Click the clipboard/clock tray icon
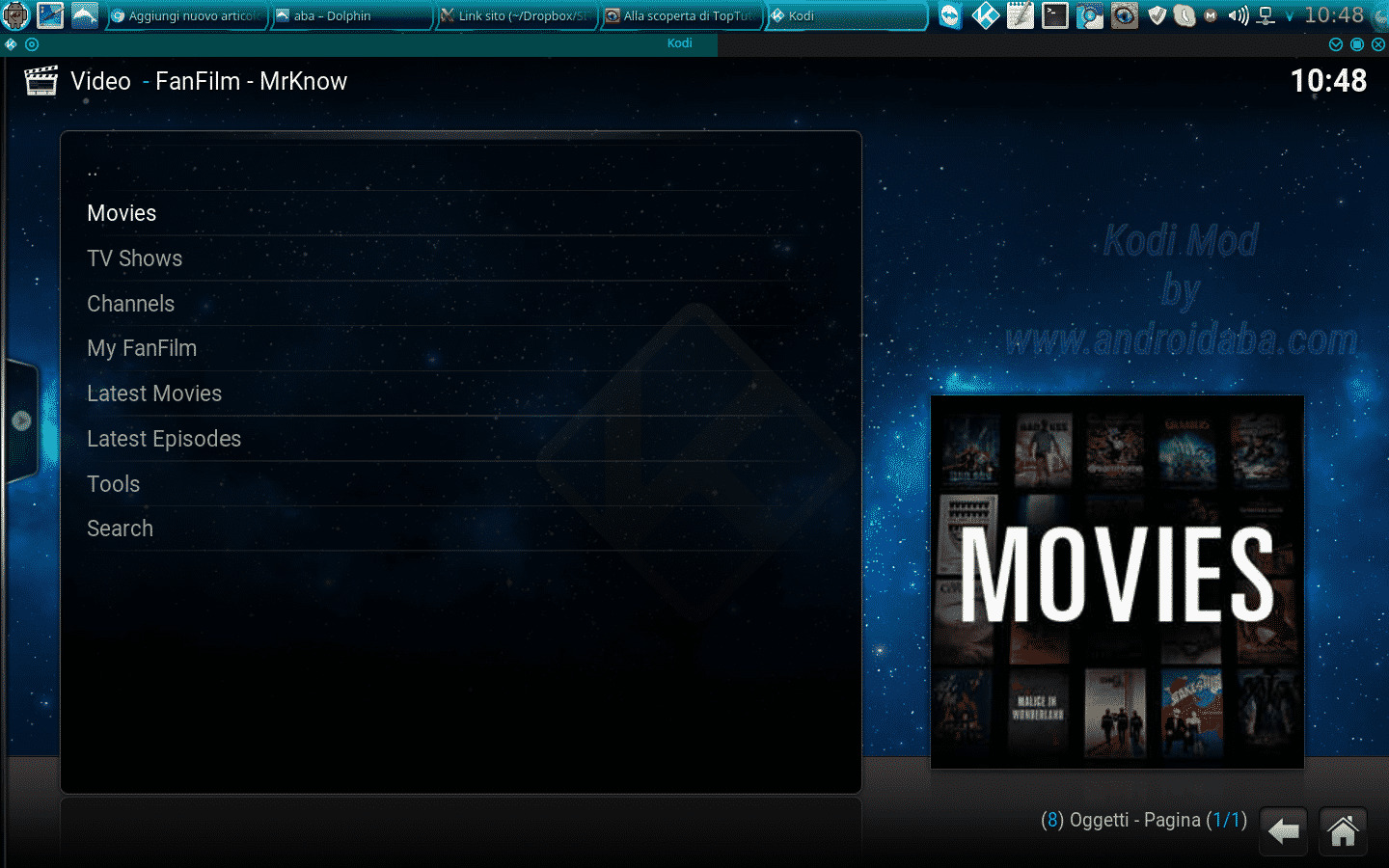The width and height of the screenshot is (1389, 868). [x=1185, y=15]
